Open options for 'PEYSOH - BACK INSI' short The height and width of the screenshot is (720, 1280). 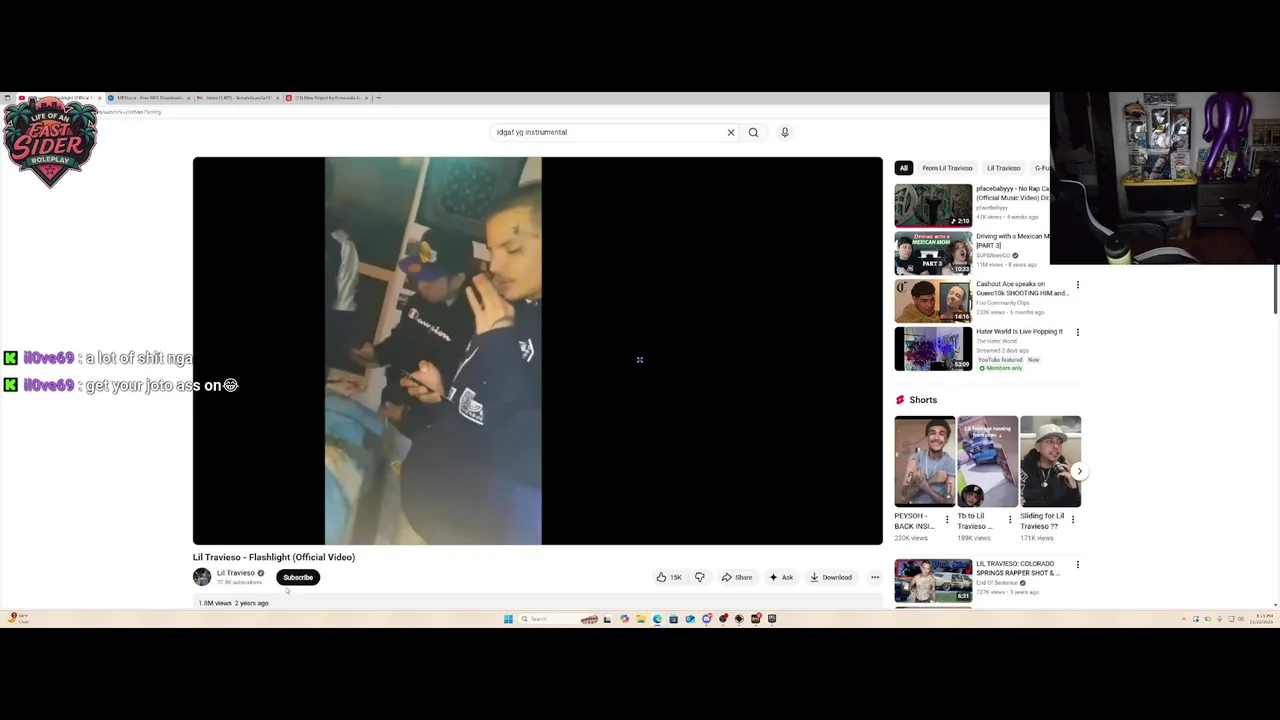tap(947, 520)
